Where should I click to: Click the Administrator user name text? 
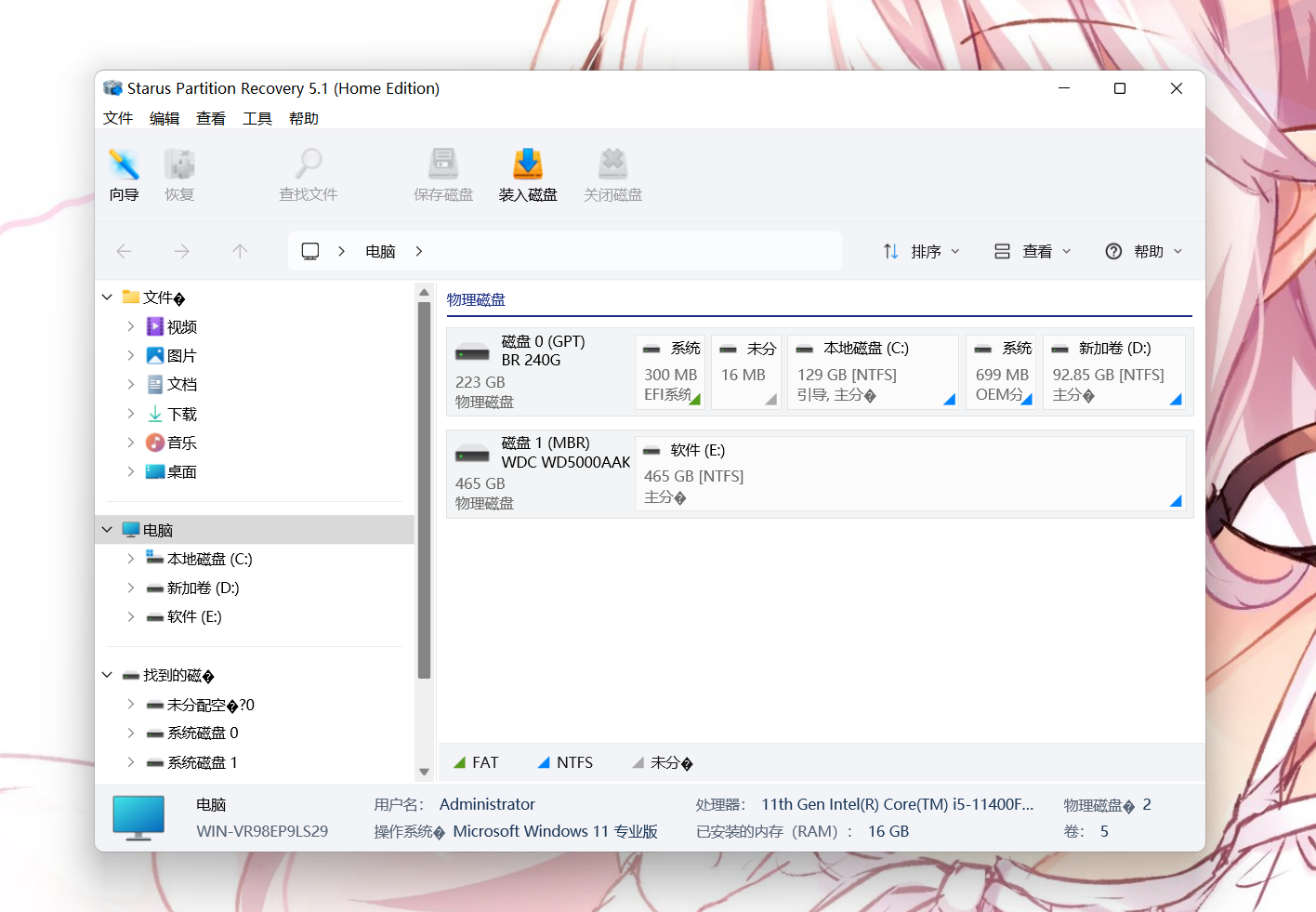[487, 804]
